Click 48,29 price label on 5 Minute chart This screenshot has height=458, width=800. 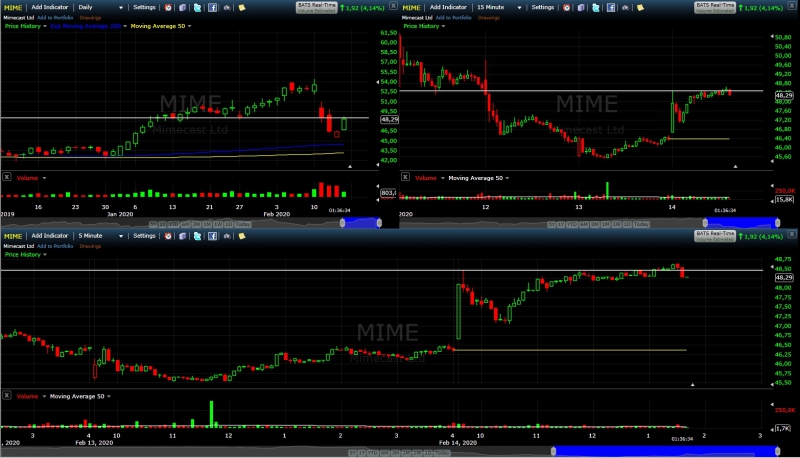(784, 277)
